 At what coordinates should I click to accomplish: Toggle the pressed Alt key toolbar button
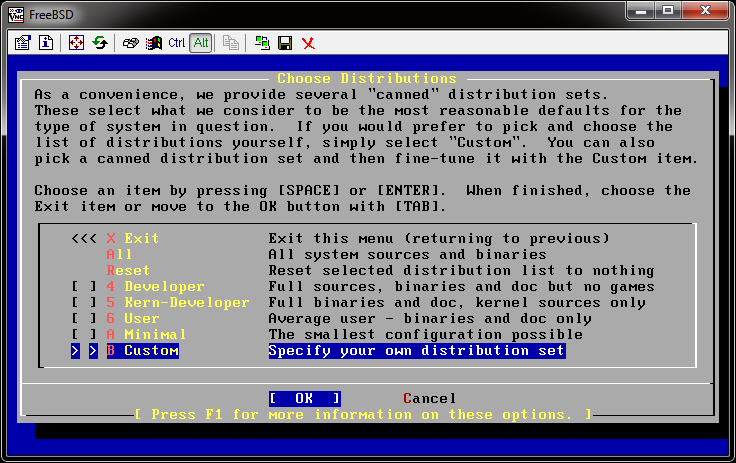click(x=201, y=43)
